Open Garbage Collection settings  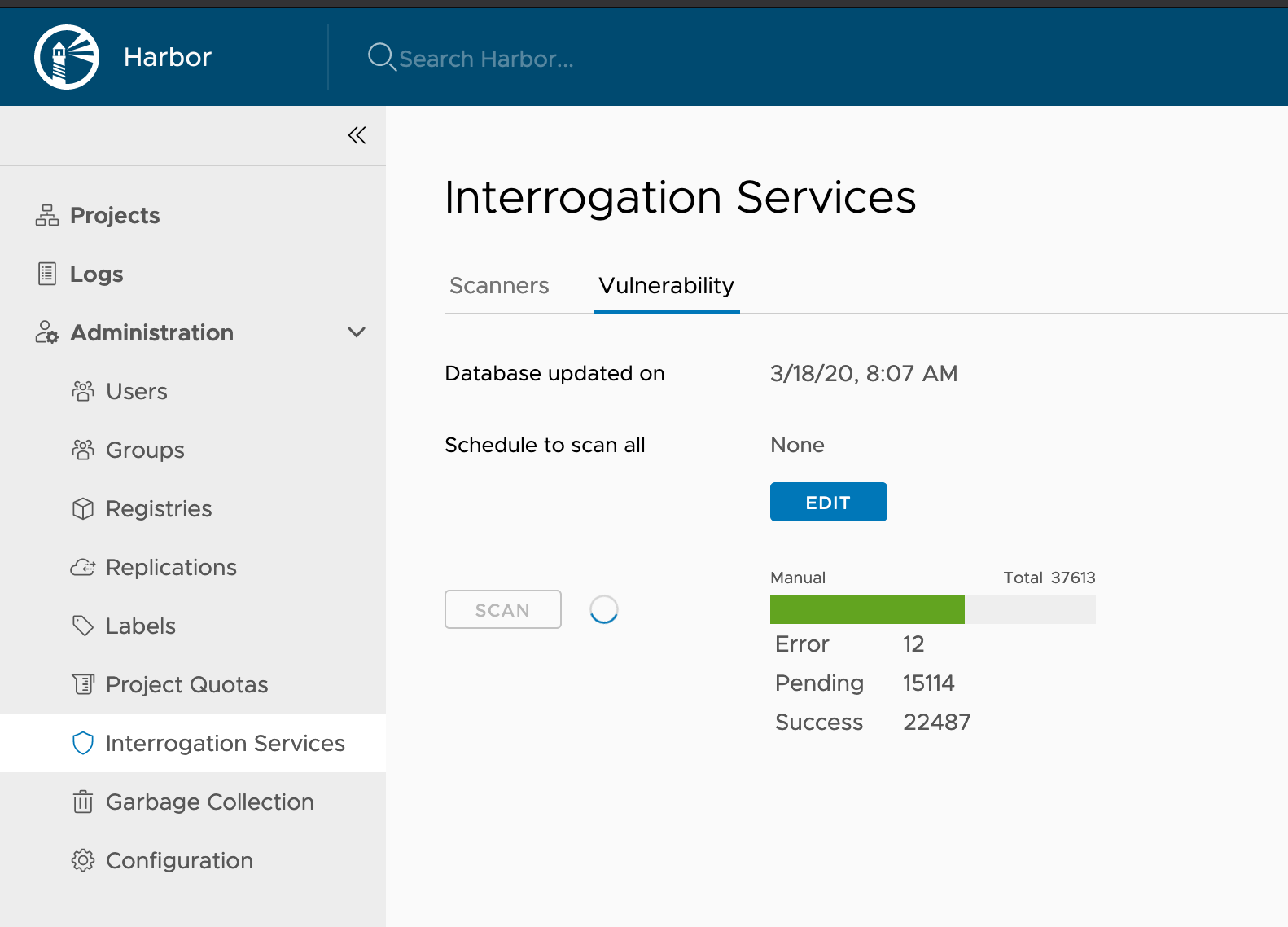click(x=210, y=802)
